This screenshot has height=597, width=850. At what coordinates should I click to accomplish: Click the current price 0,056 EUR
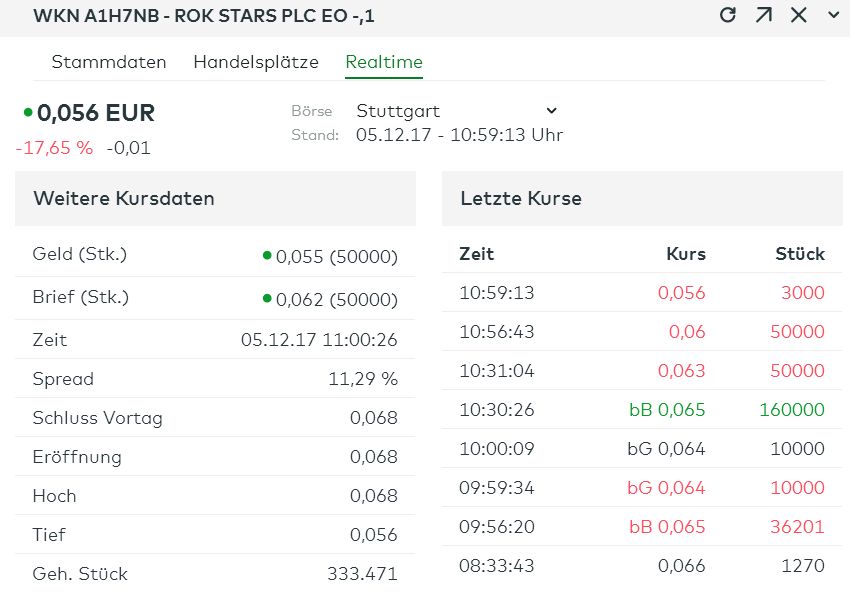[x=95, y=113]
